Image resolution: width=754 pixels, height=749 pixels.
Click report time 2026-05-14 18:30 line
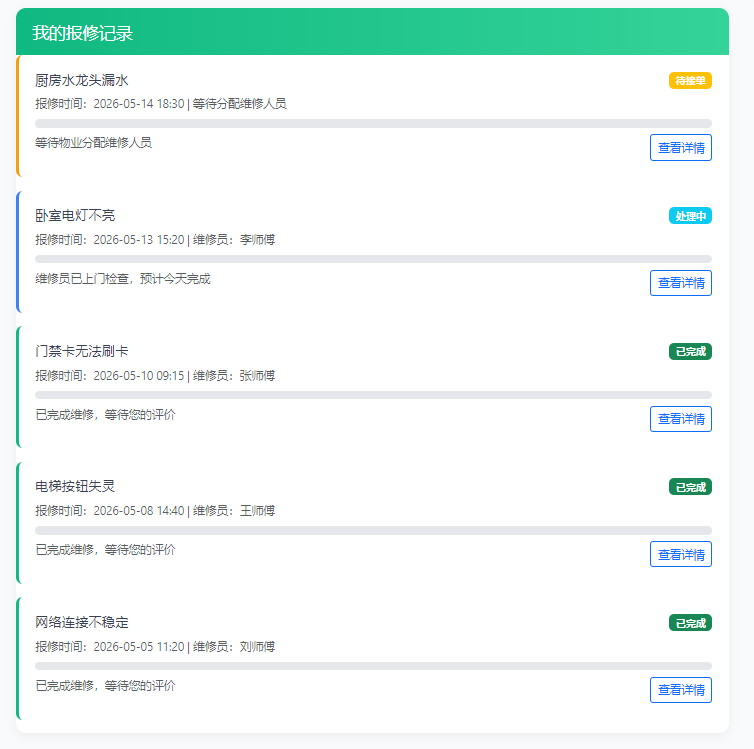(161, 104)
